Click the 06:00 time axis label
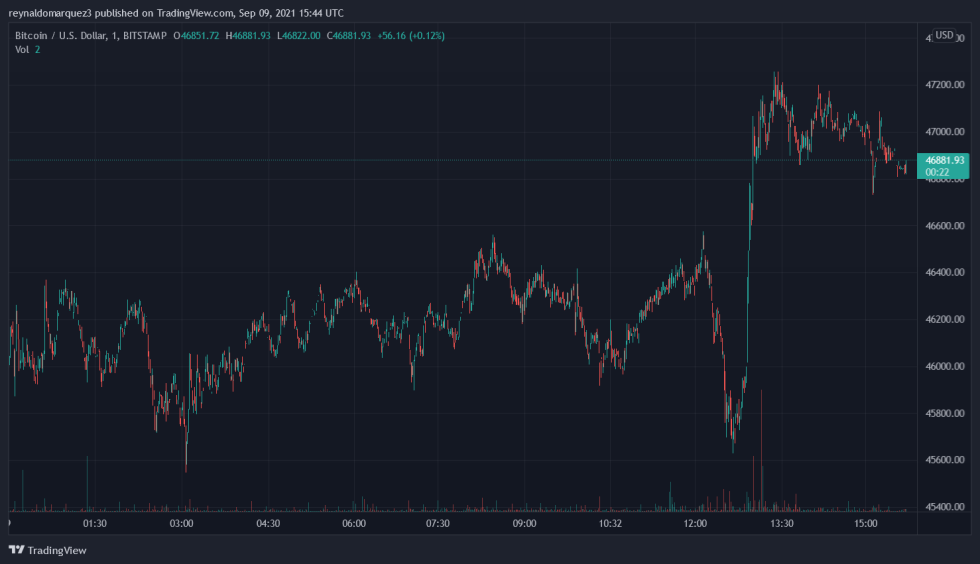The height and width of the screenshot is (564, 980). 353,523
